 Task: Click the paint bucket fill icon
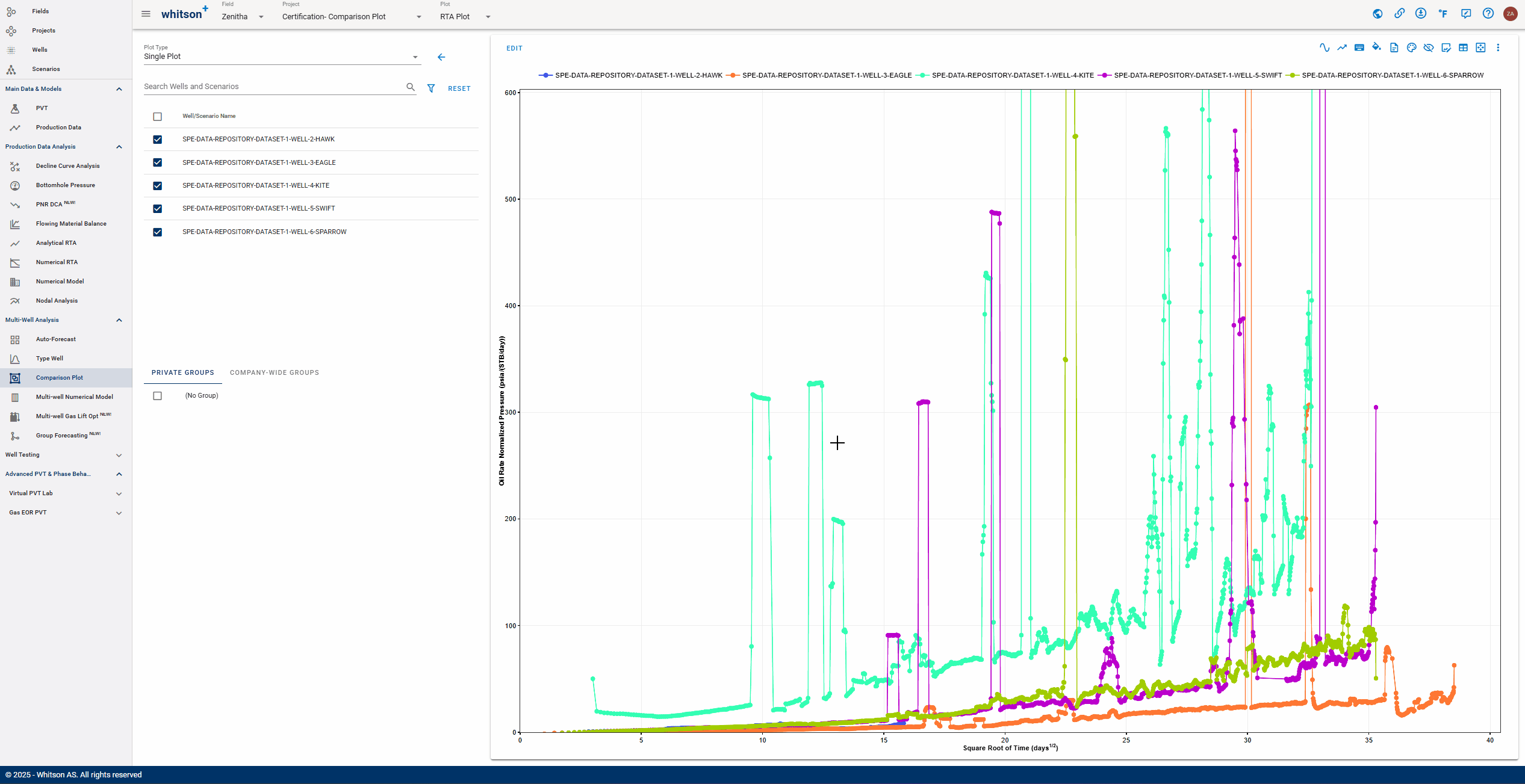point(1376,48)
